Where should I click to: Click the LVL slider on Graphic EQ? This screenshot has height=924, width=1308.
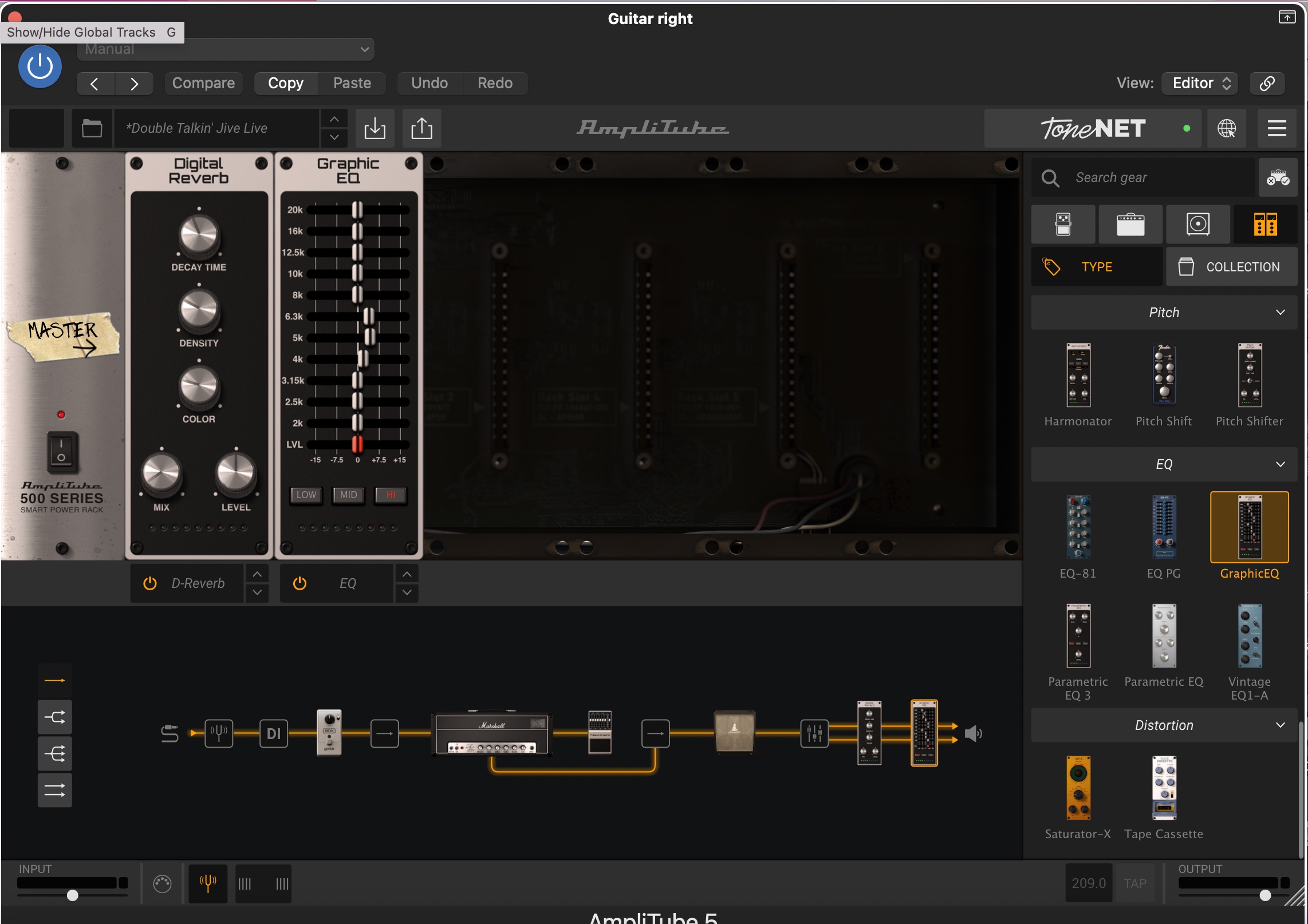357,444
